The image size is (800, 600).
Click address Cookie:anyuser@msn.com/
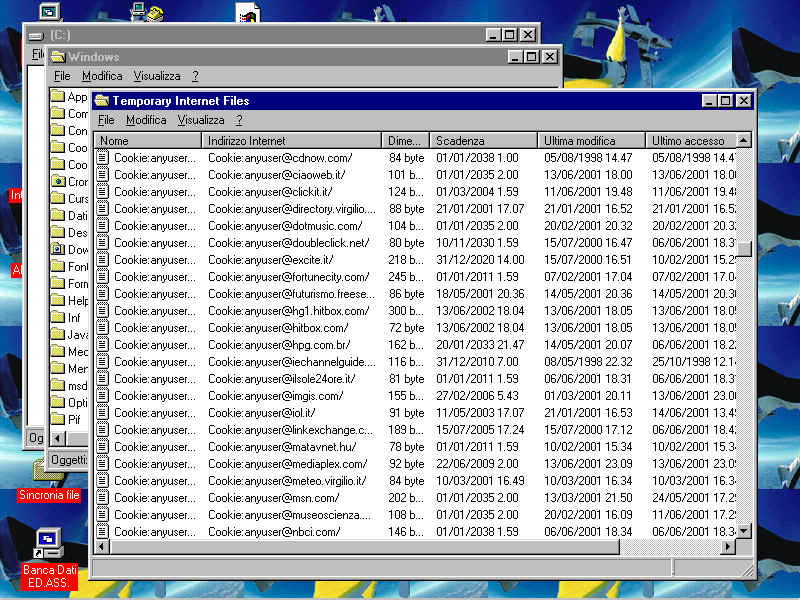point(273,498)
